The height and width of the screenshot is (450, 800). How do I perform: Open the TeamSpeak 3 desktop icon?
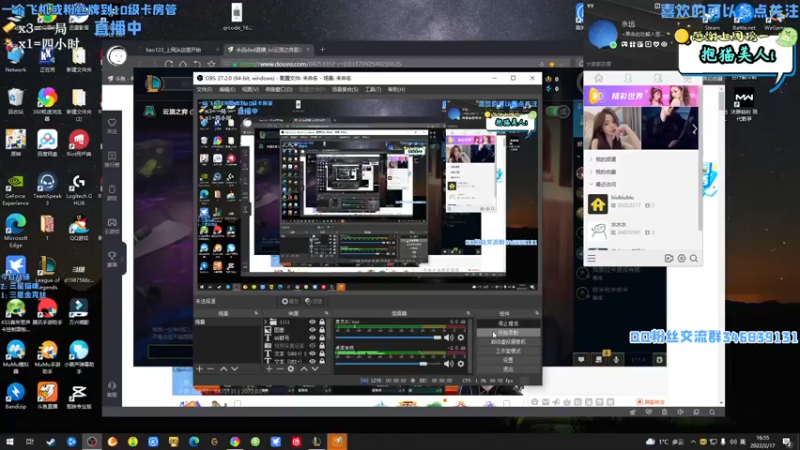[x=47, y=190]
